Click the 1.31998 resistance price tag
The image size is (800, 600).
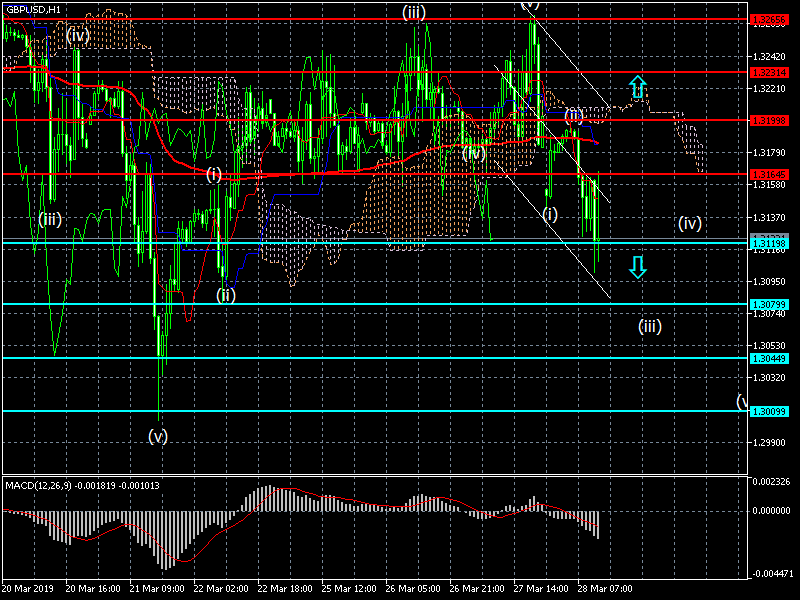[773, 120]
